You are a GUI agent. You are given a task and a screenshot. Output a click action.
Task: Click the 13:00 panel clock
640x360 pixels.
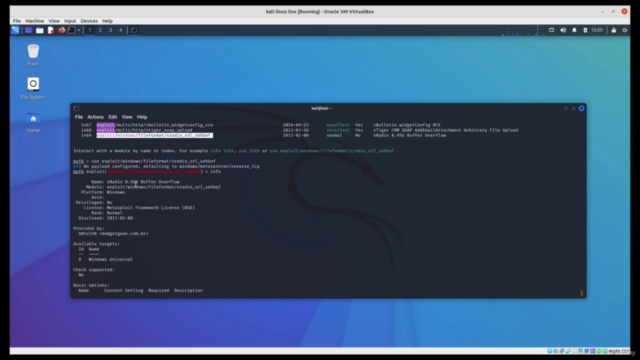point(597,30)
